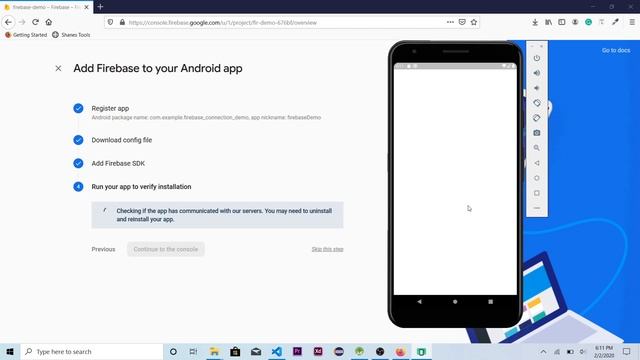Open page actions three-dot menu
Viewport: 640px width, 360px height.
(450, 22)
